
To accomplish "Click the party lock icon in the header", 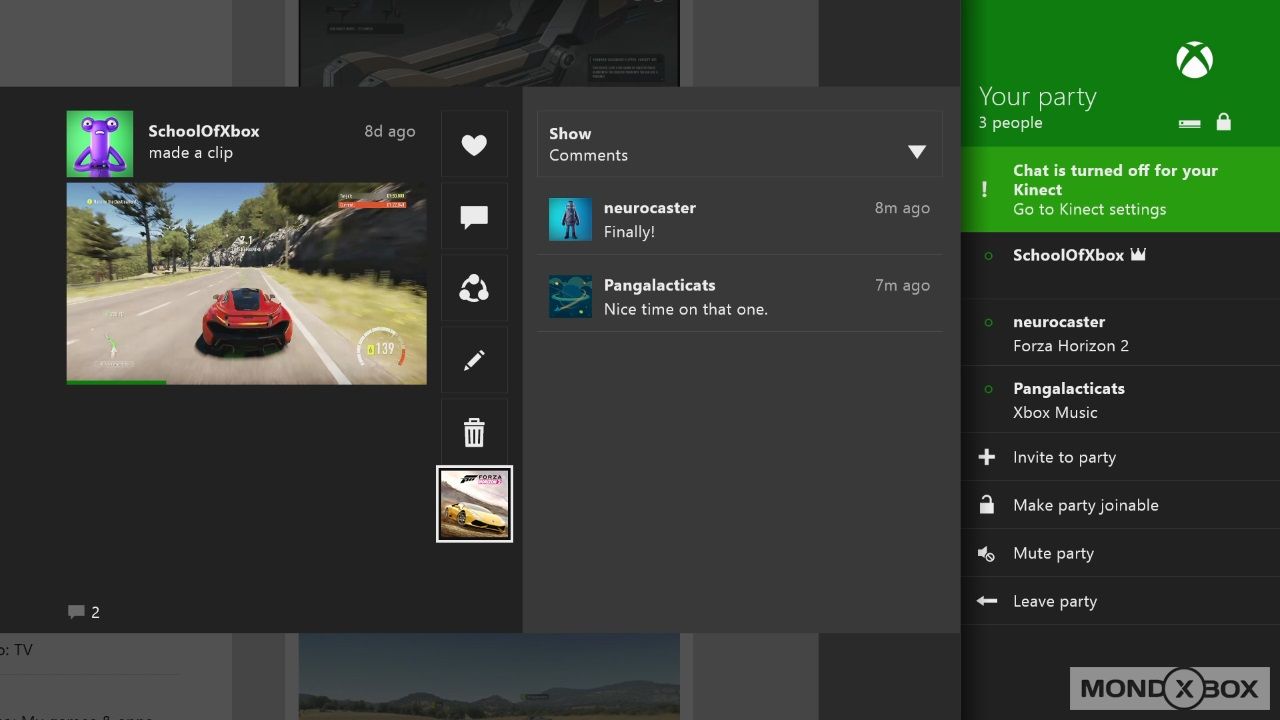I will 1223,122.
